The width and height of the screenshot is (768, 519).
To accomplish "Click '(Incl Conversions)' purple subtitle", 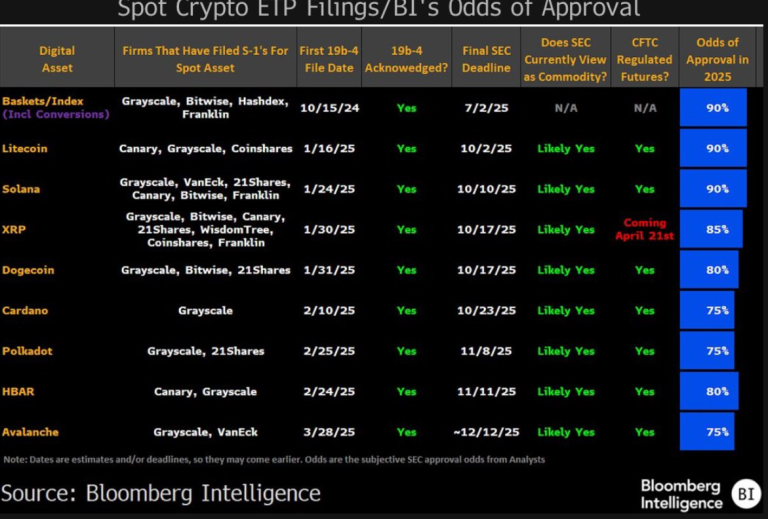I will click(56, 115).
